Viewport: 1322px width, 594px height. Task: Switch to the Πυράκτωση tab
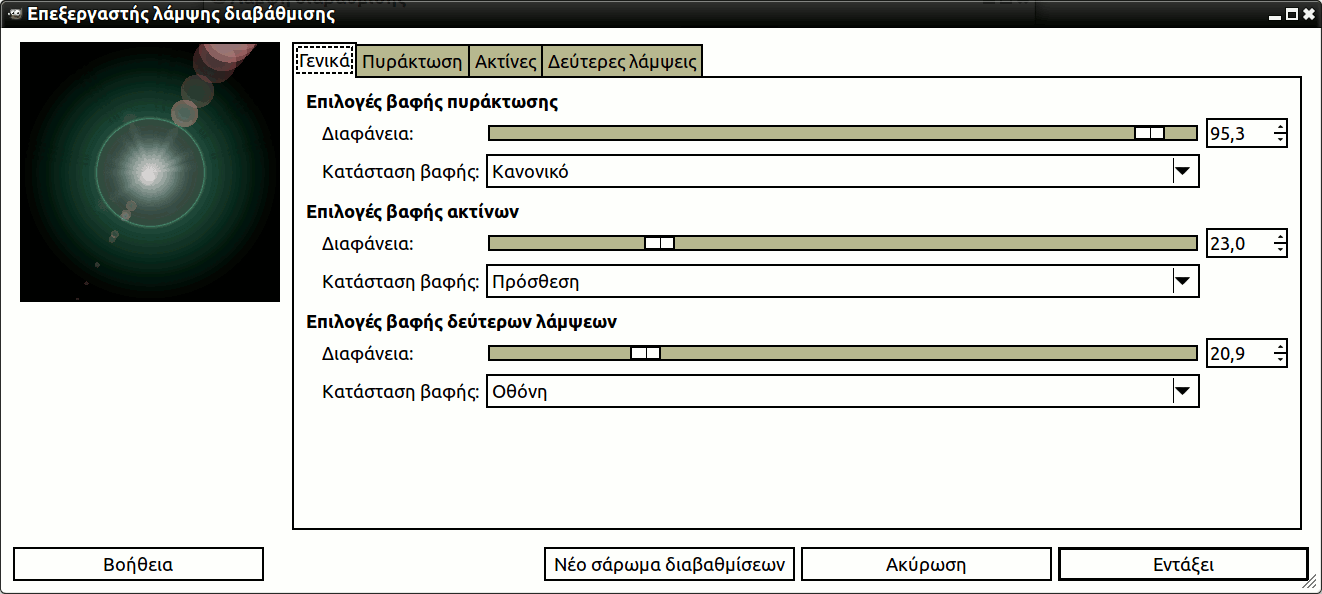(413, 61)
